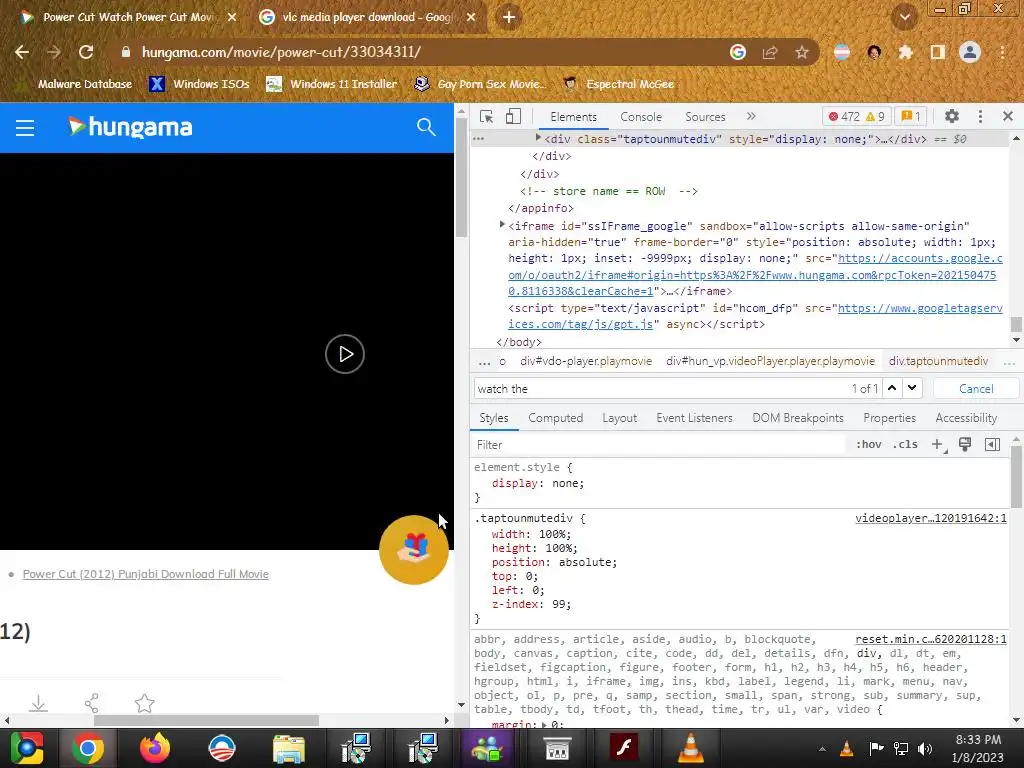Open the Accessibility tab
The width and height of the screenshot is (1024, 768).
[x=966, y=418]
